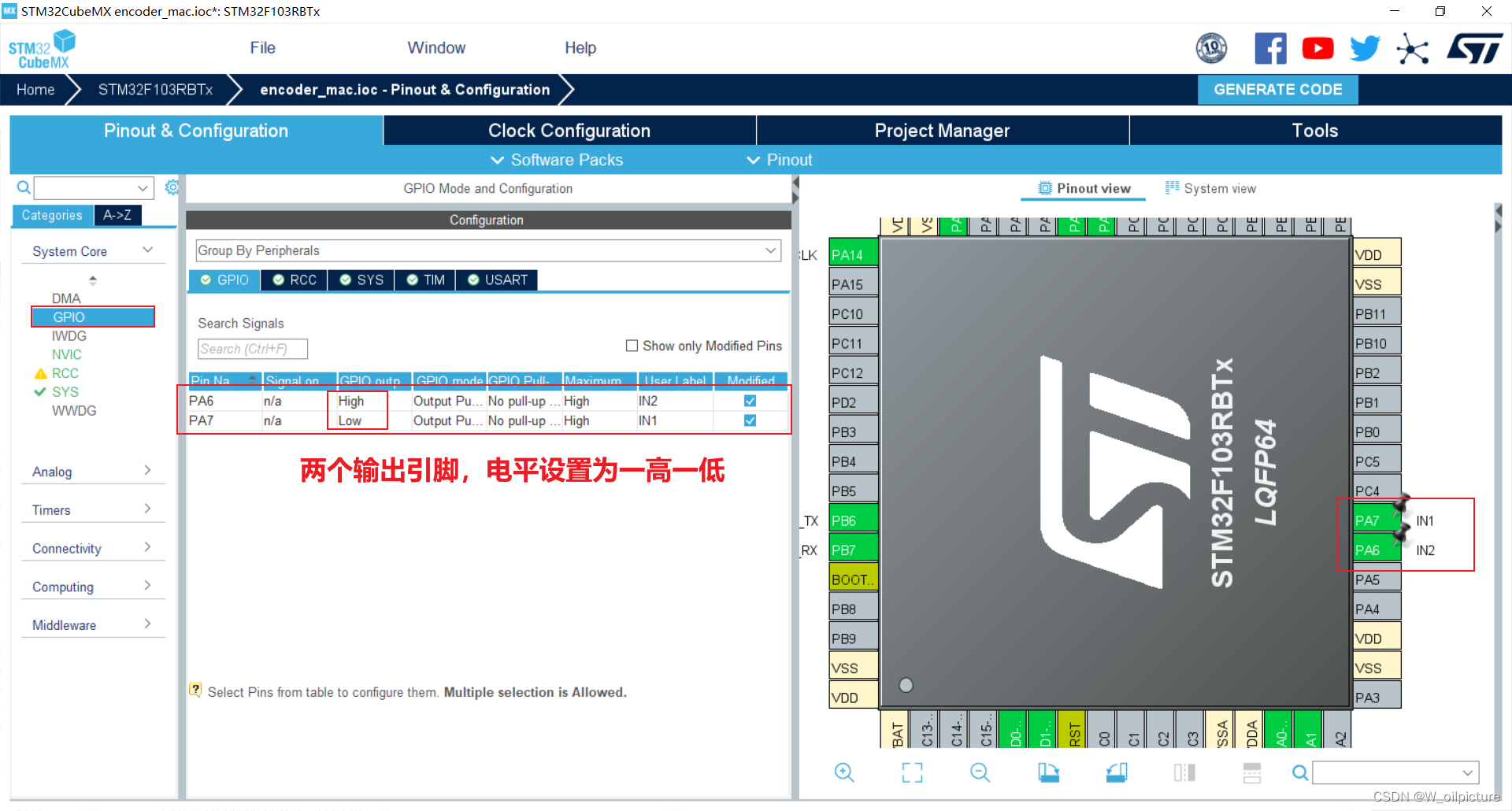Switch to Project Manager tab
The height and width of the screenshot is (811, 1512).
(943, 131)
